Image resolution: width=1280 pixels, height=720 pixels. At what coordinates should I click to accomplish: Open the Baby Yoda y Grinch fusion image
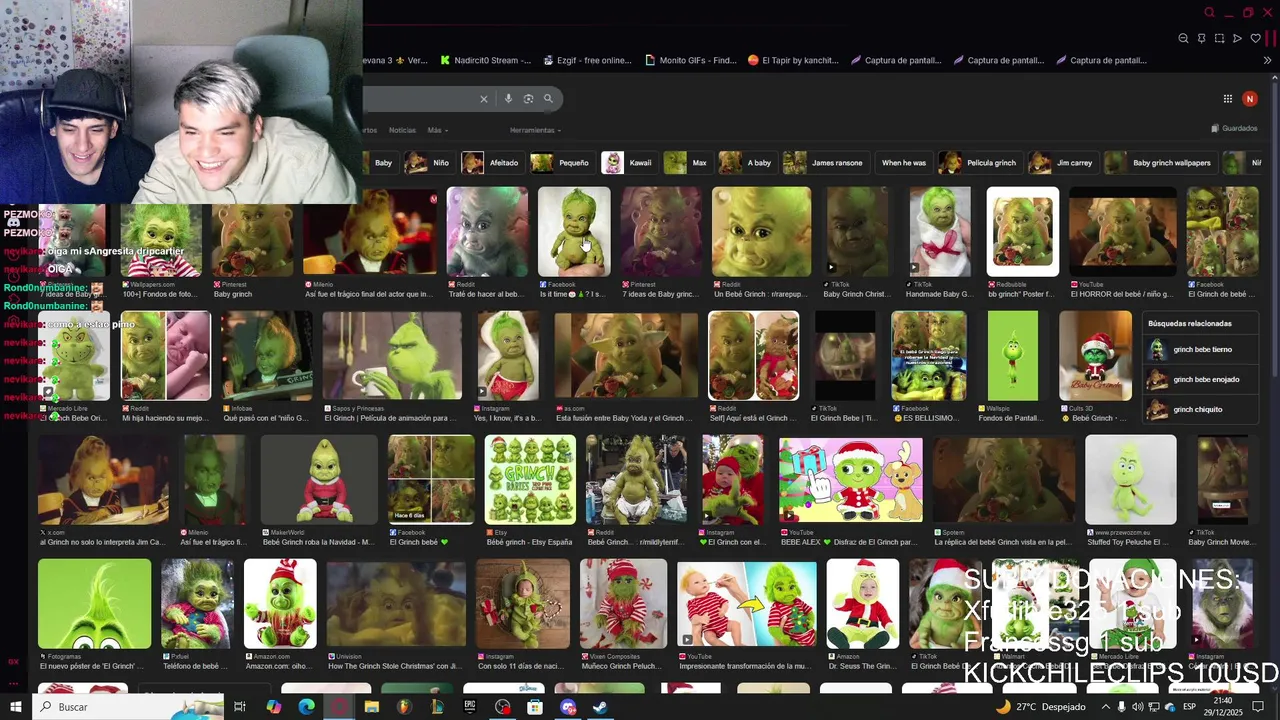(x=626, y=356)
